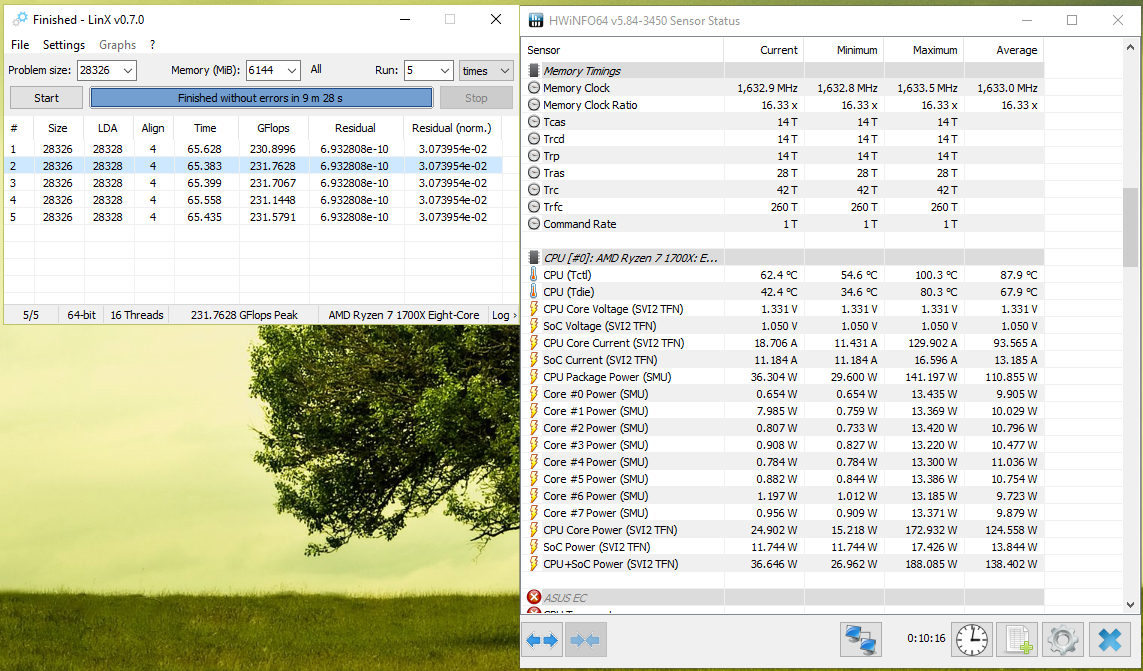This screenshot has width=1143, height=671.
Task: Click the Finished without errors progress bar
Action: click(x=261, y=98)
